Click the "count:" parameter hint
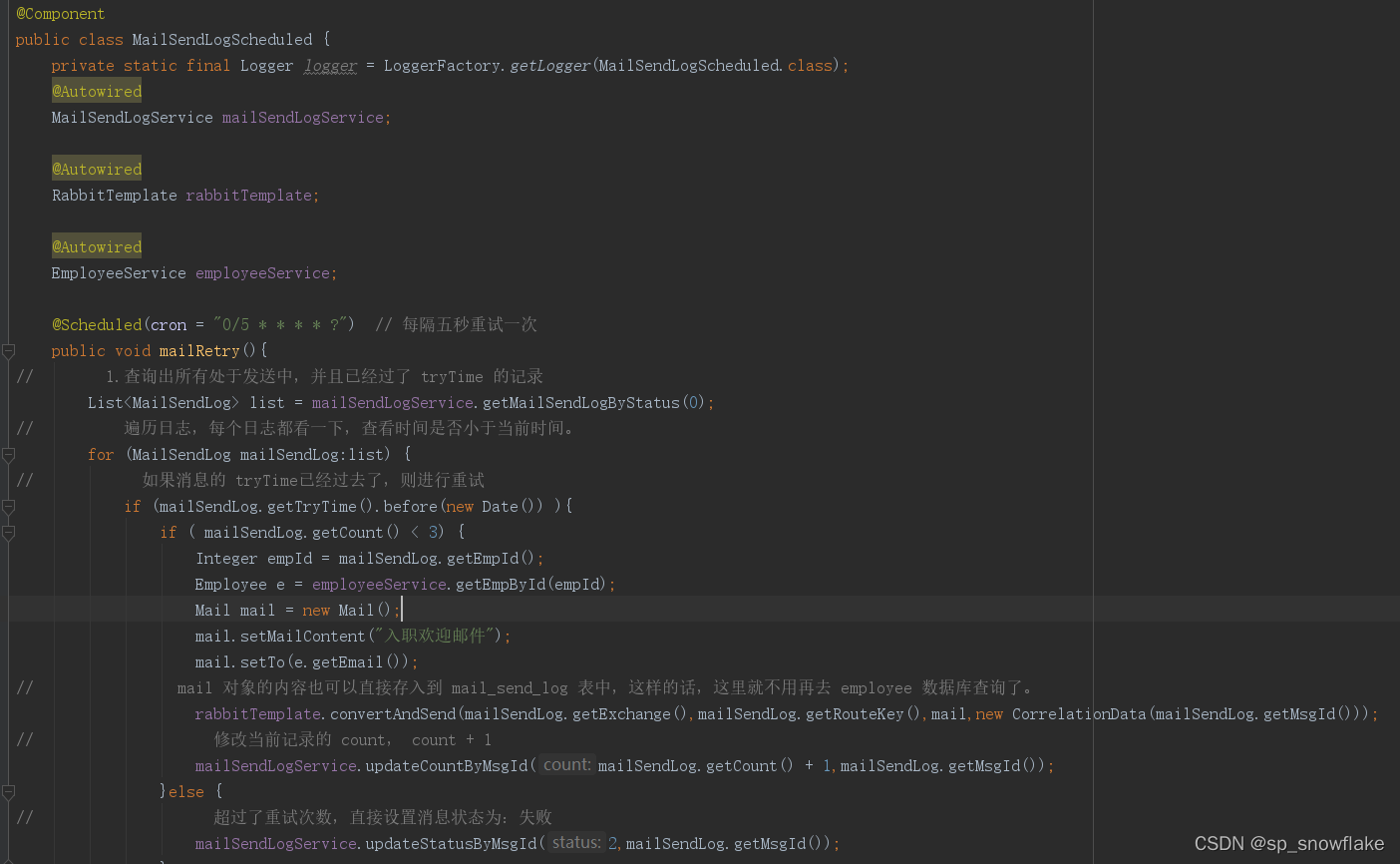This screenshot has height=864, width=1400. 567,765
